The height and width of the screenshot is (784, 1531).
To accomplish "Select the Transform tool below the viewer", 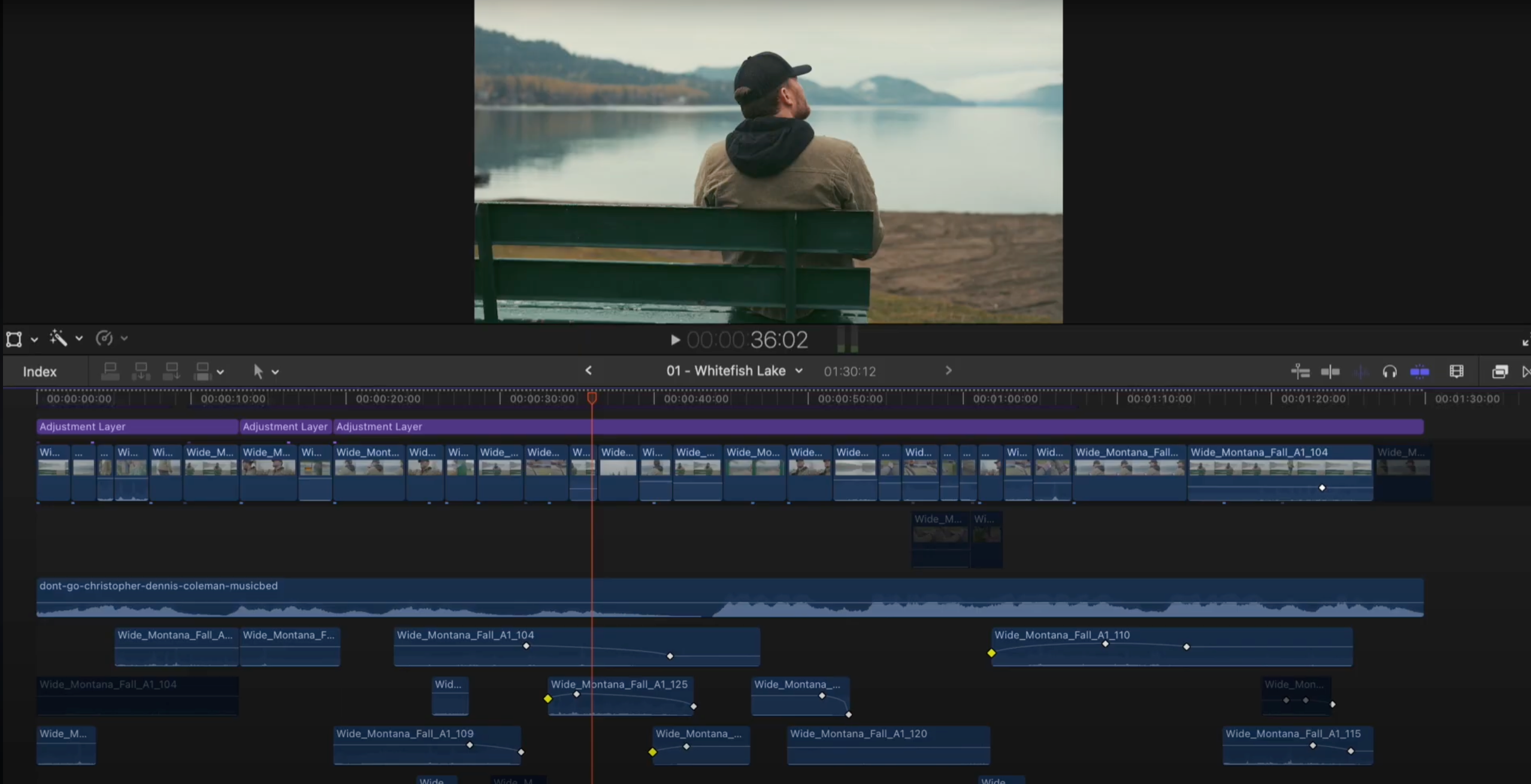I will coord(14,339).
